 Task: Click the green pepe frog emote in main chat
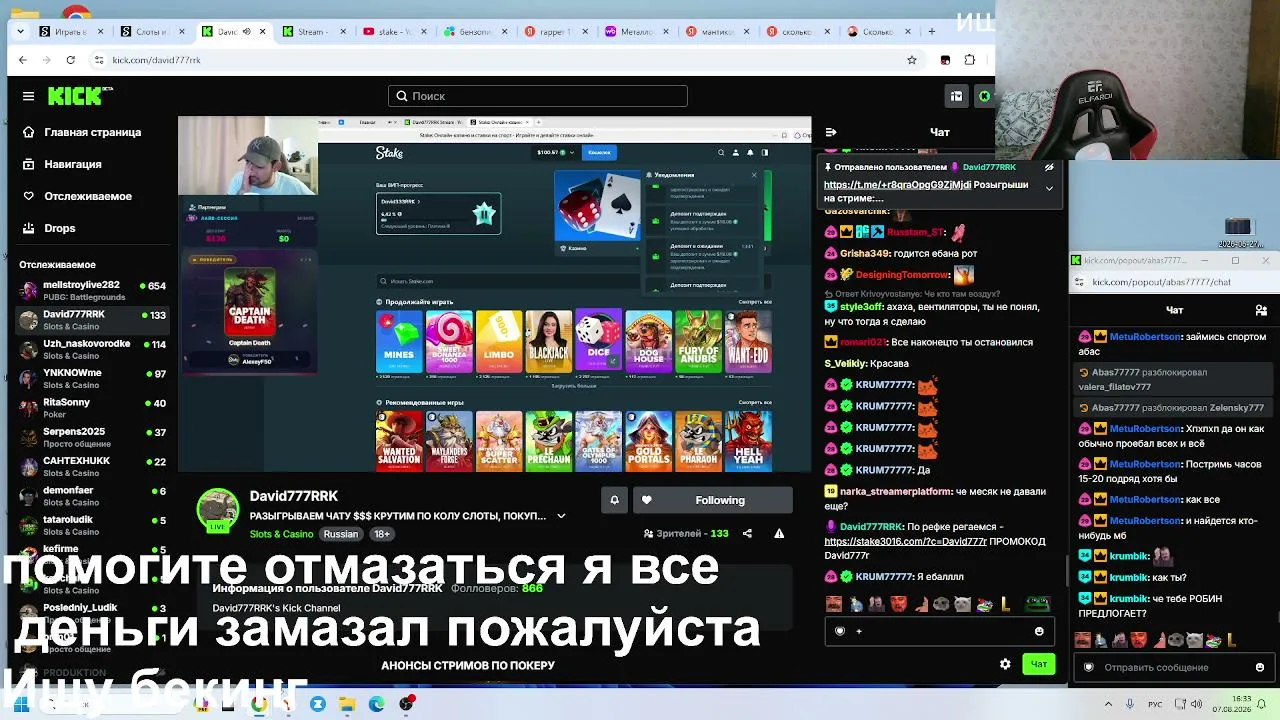click(1040, 604)
